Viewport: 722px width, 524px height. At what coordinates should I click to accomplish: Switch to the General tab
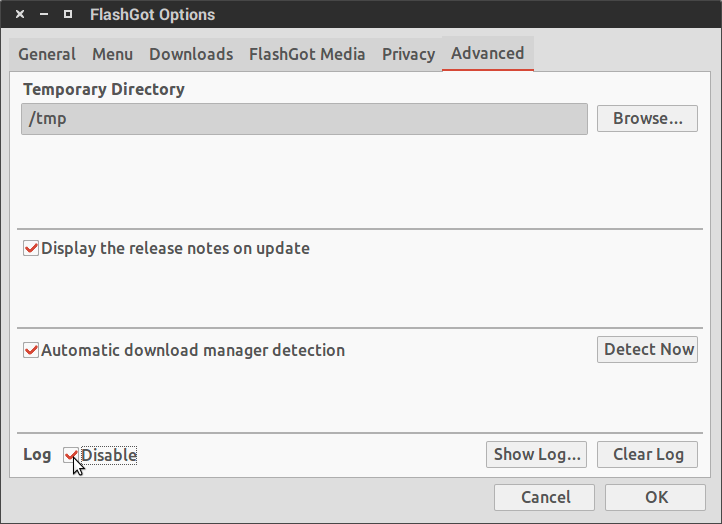pos(47,54)
